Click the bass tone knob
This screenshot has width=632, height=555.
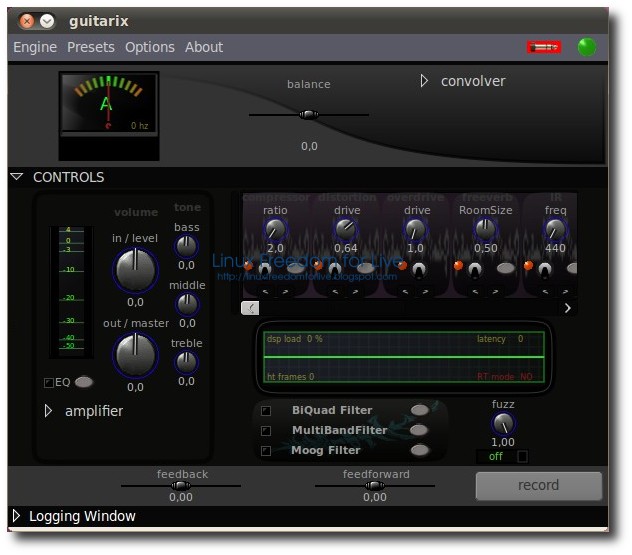pyautogui.click(x=187, y=245)
